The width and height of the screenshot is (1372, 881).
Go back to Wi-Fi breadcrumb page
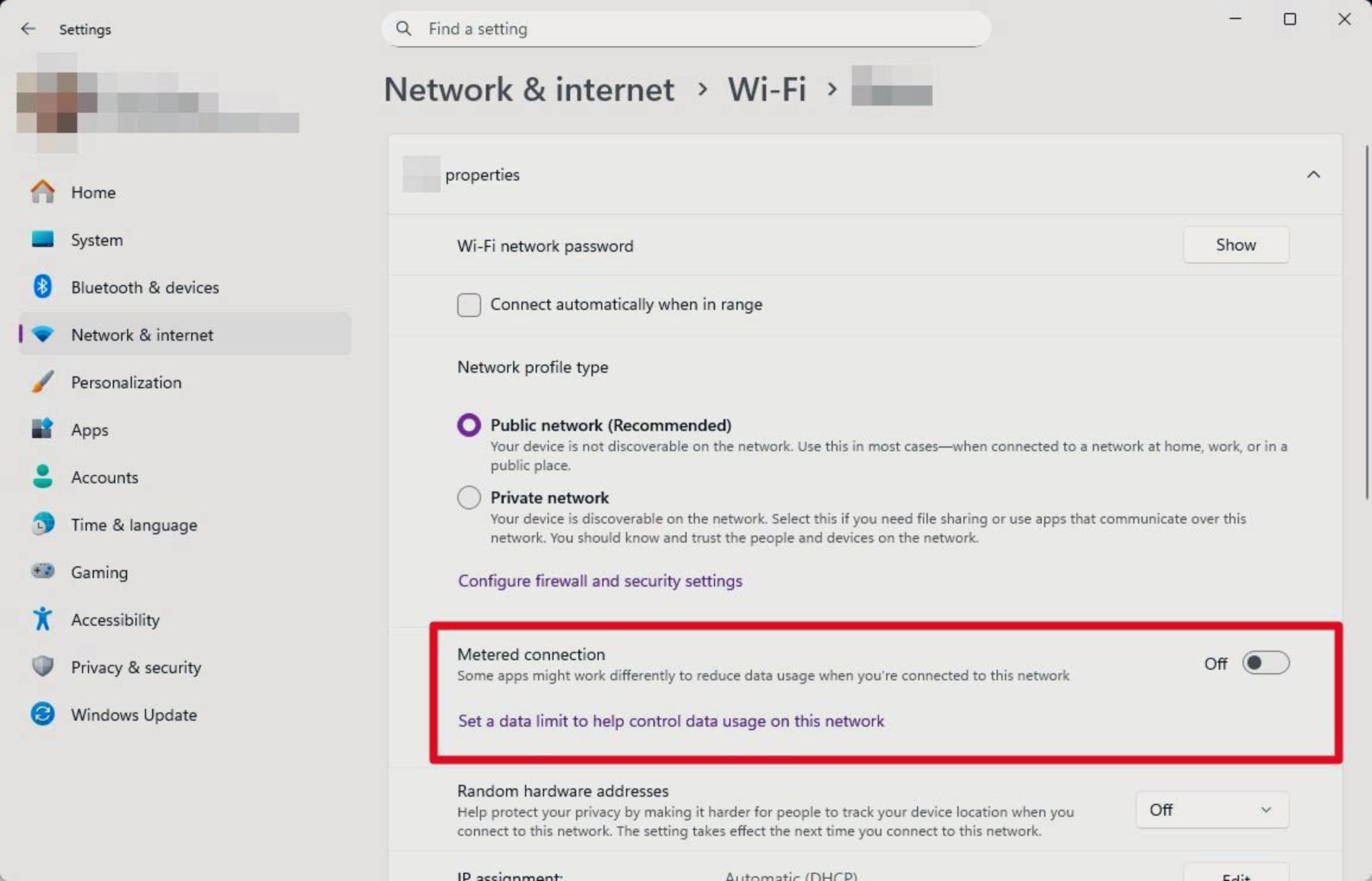pyautogui.click(x=766, y=89)
